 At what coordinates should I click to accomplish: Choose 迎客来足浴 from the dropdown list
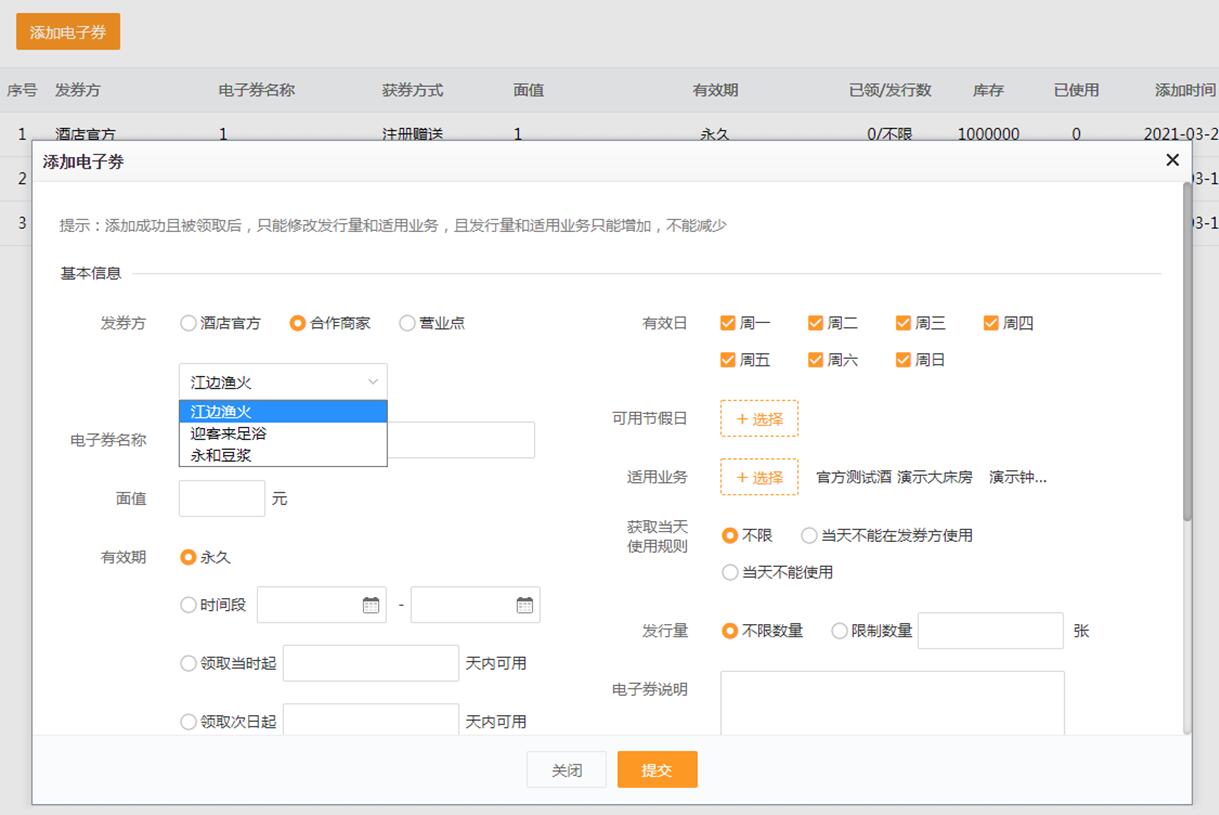coord(229,434)
